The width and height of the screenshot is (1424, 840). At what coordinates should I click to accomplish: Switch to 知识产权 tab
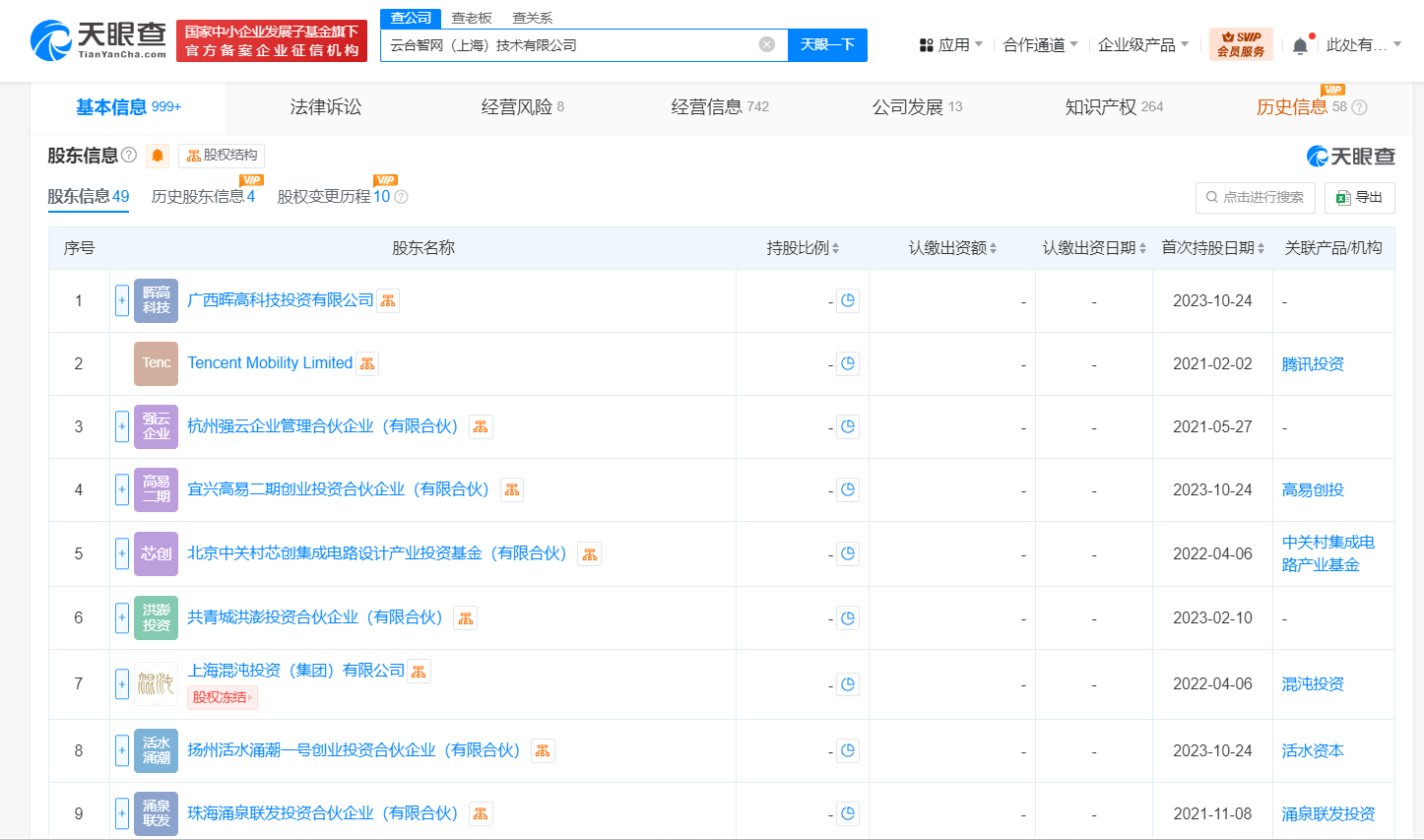click(x=1114, y=107)
